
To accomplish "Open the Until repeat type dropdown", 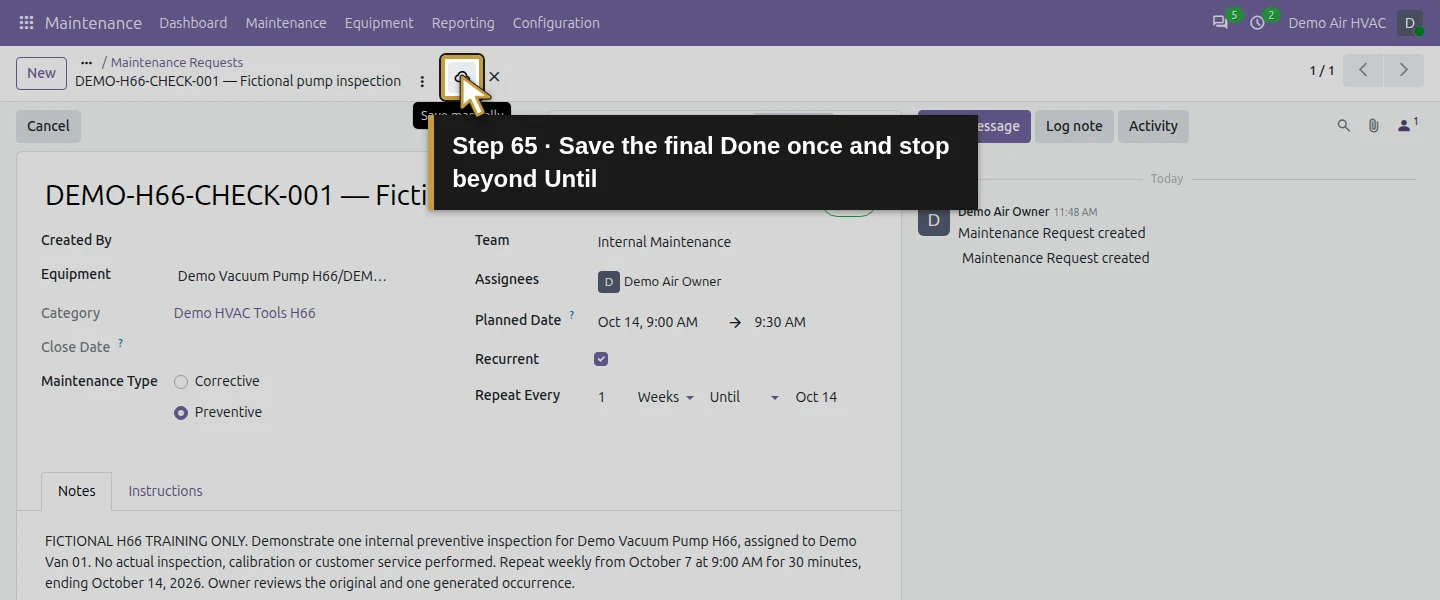I will 744,397.
